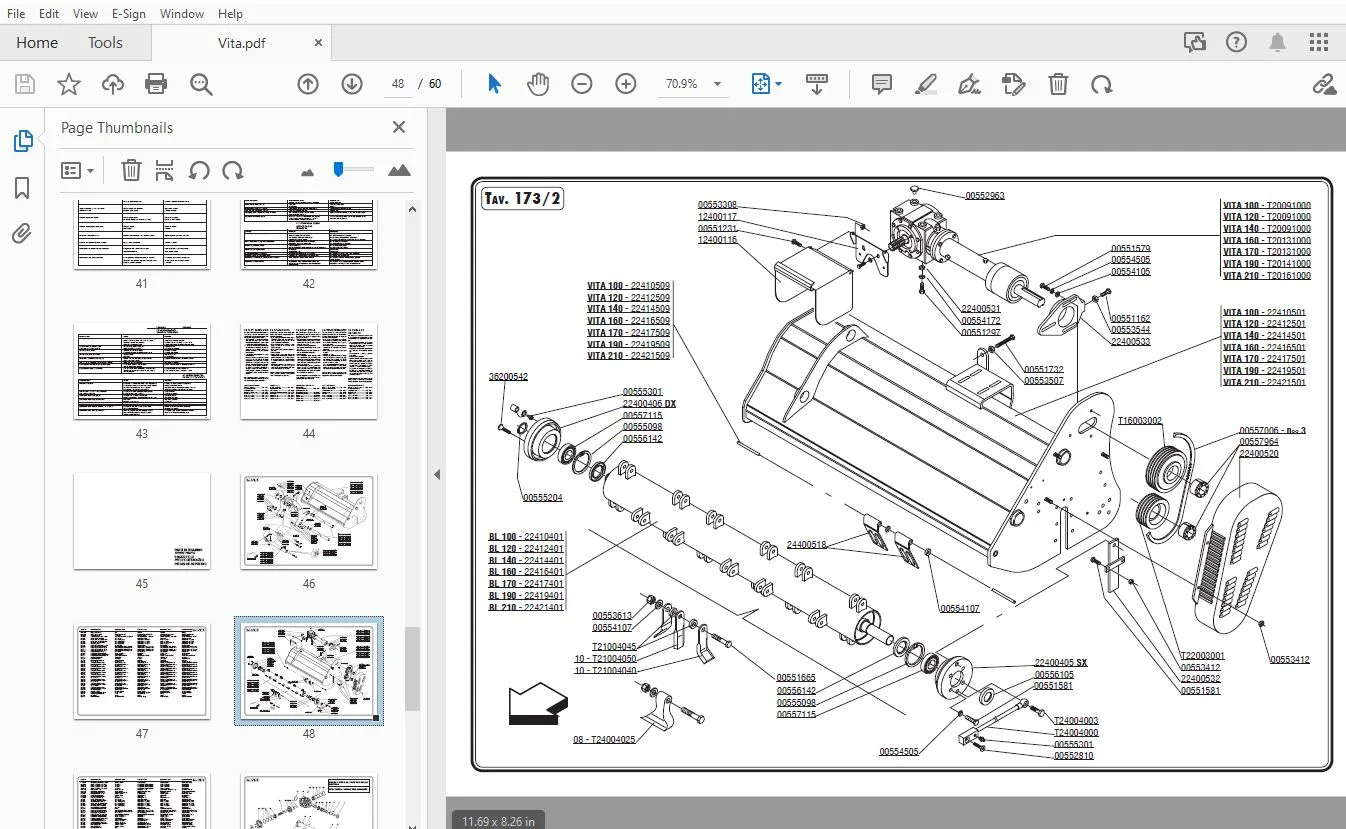Rotate the page using main toolbar icon

coord(1102,84)
